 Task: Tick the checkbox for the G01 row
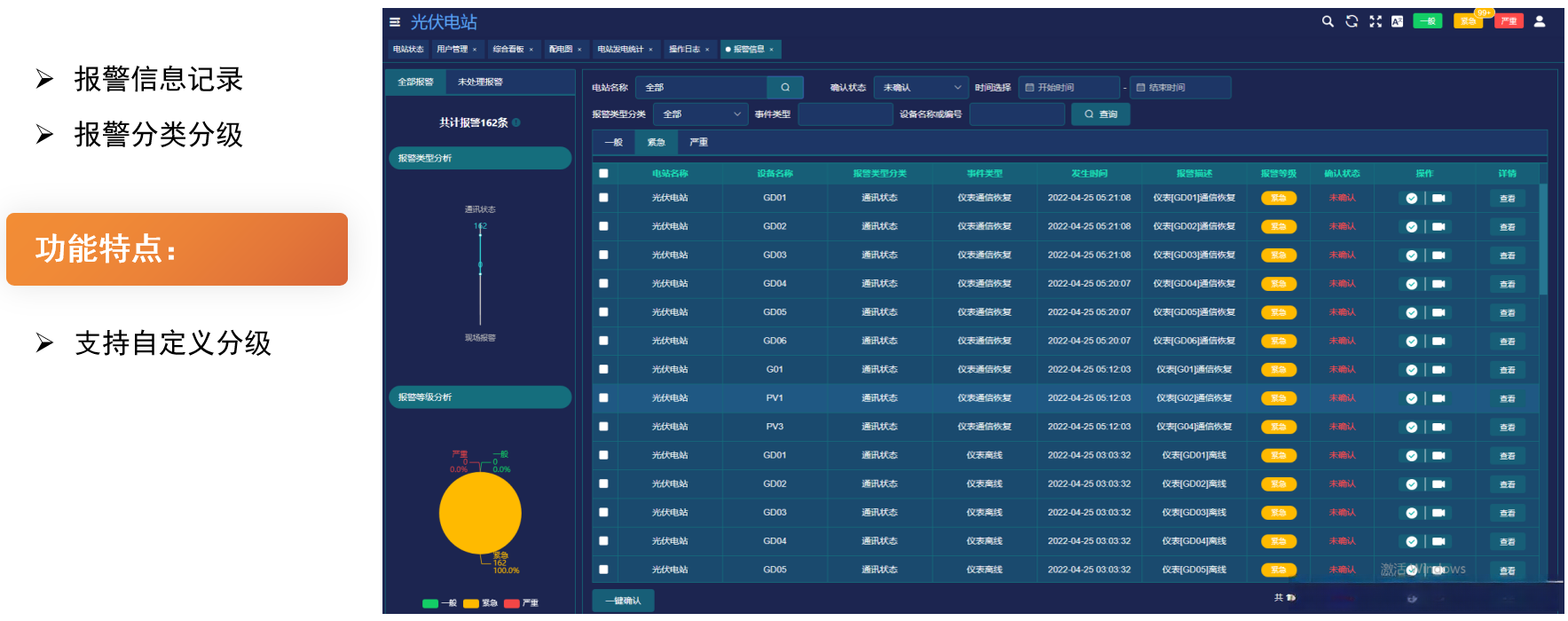click(x=603, y=369)
